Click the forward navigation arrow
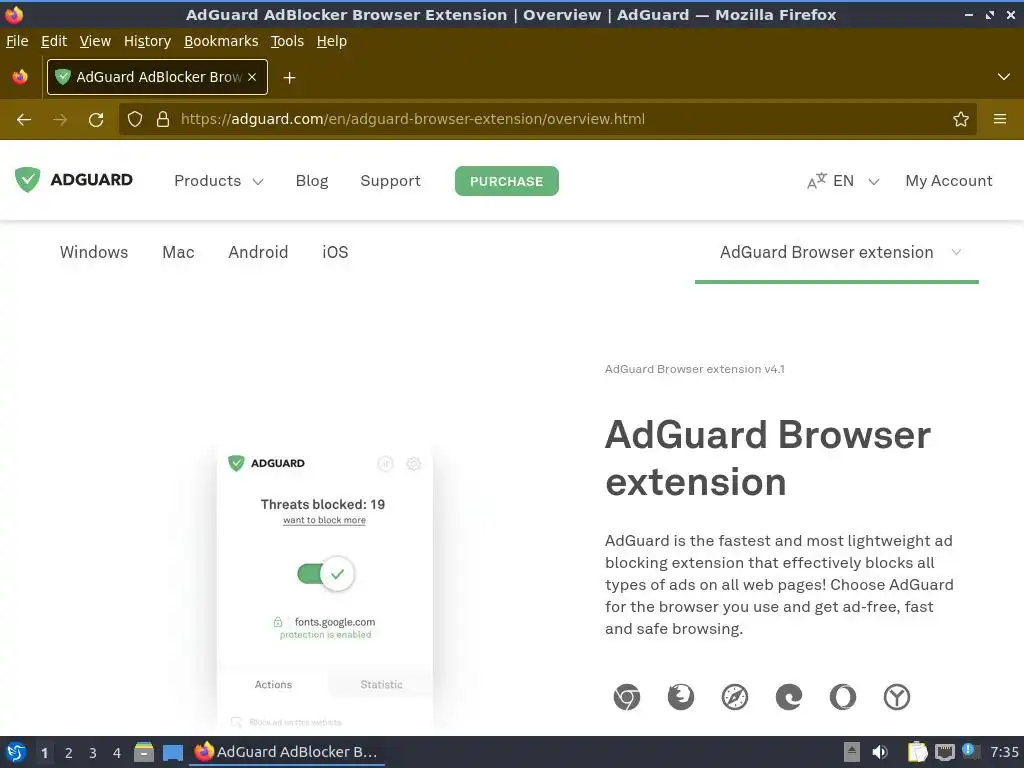 (x=60, y=120)
